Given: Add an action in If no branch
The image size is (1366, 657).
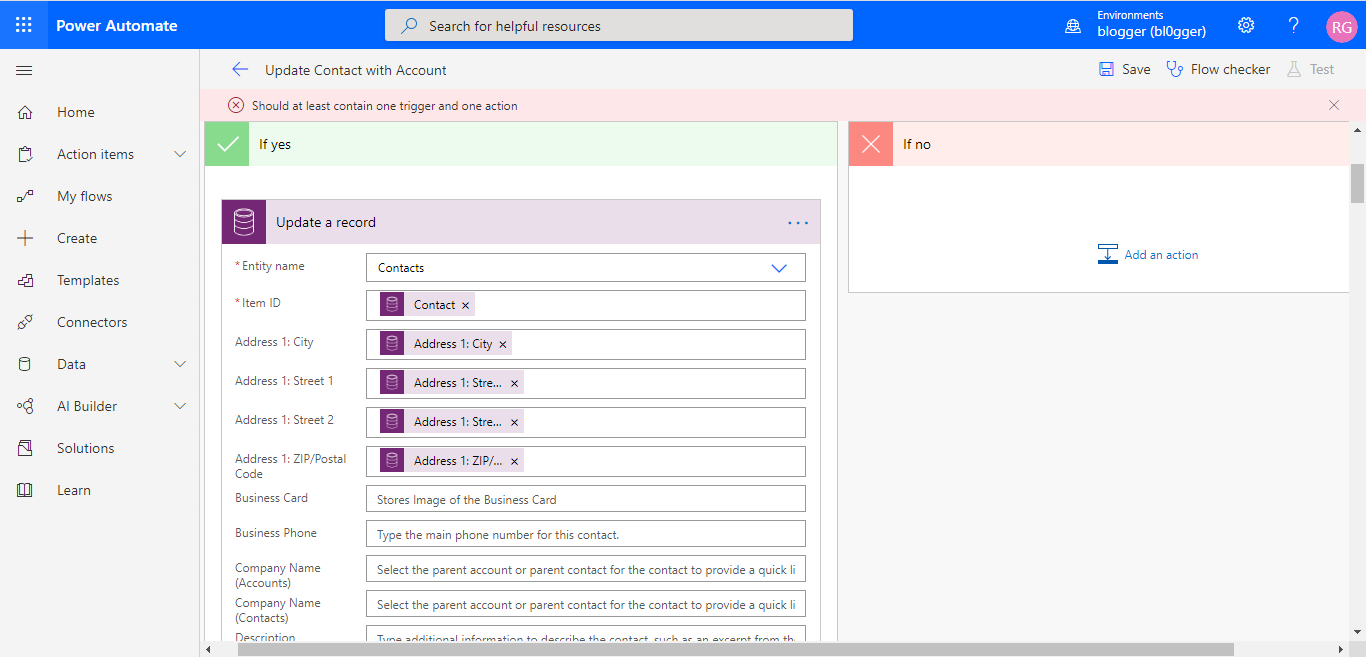Looking at the screenshot, I should (x=1148, y=254).
